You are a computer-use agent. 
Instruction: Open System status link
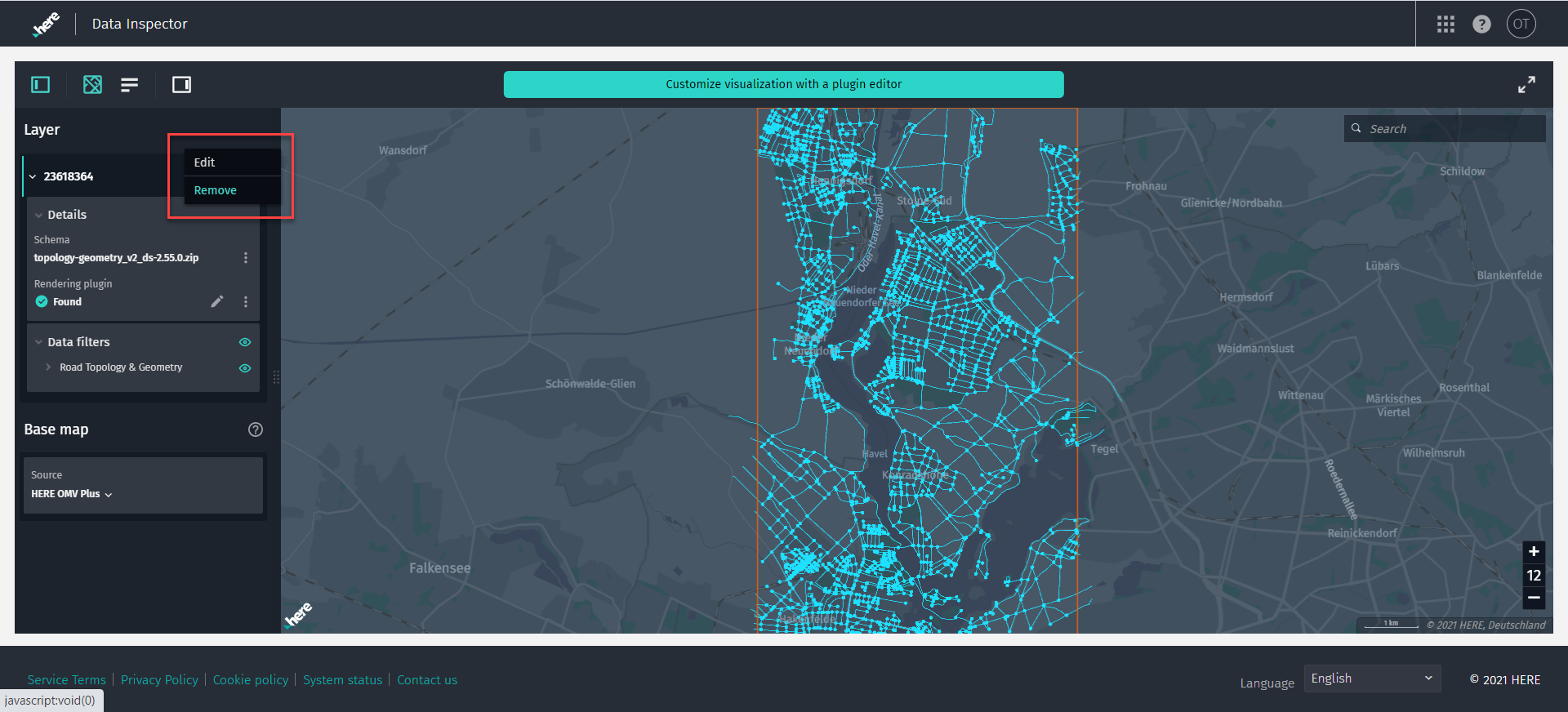tap(343, 680)
